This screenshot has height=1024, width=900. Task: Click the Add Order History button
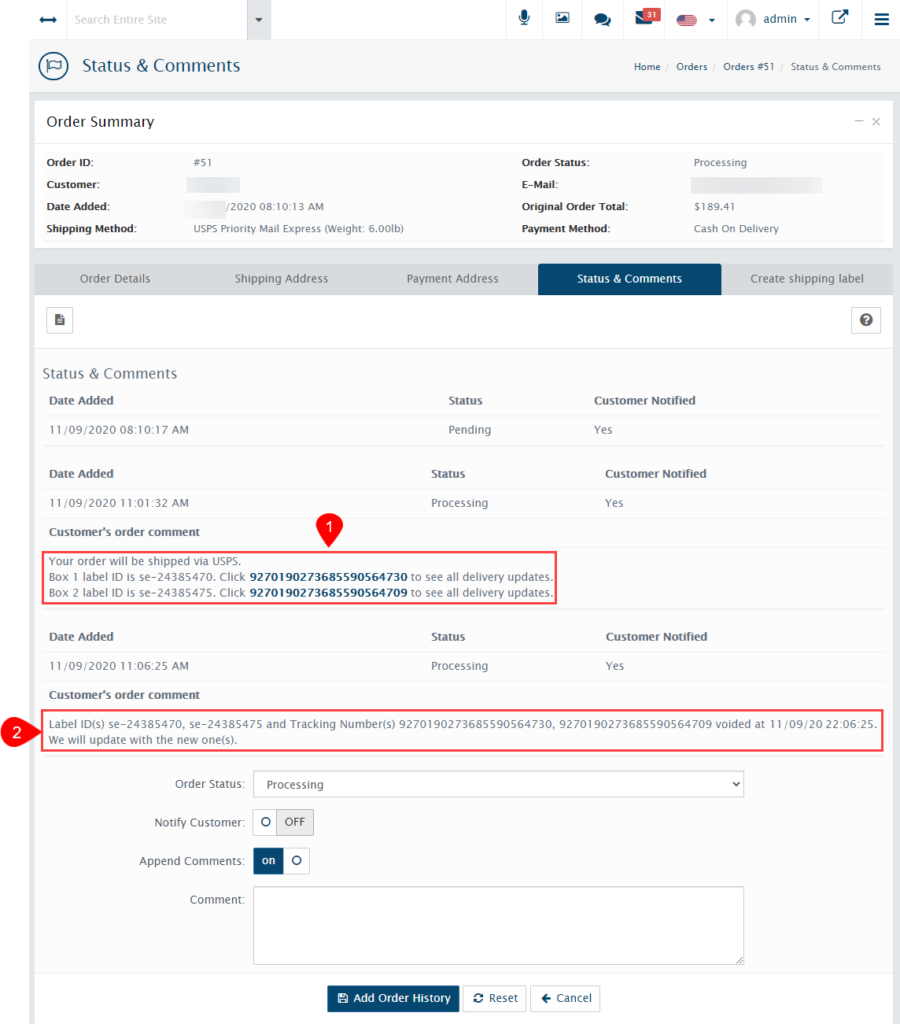(x=393, y=998)
